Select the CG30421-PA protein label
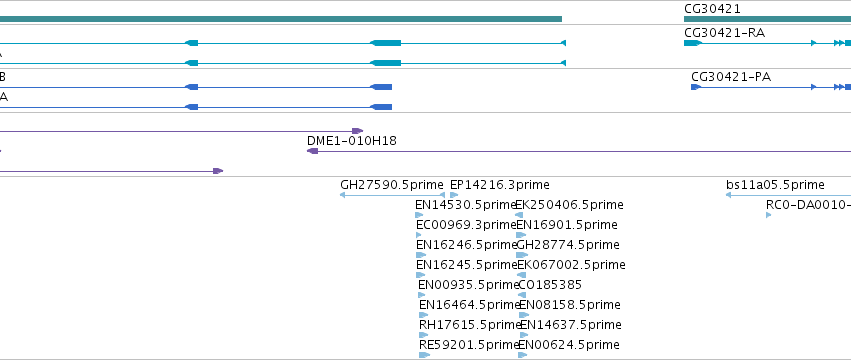 731,77
